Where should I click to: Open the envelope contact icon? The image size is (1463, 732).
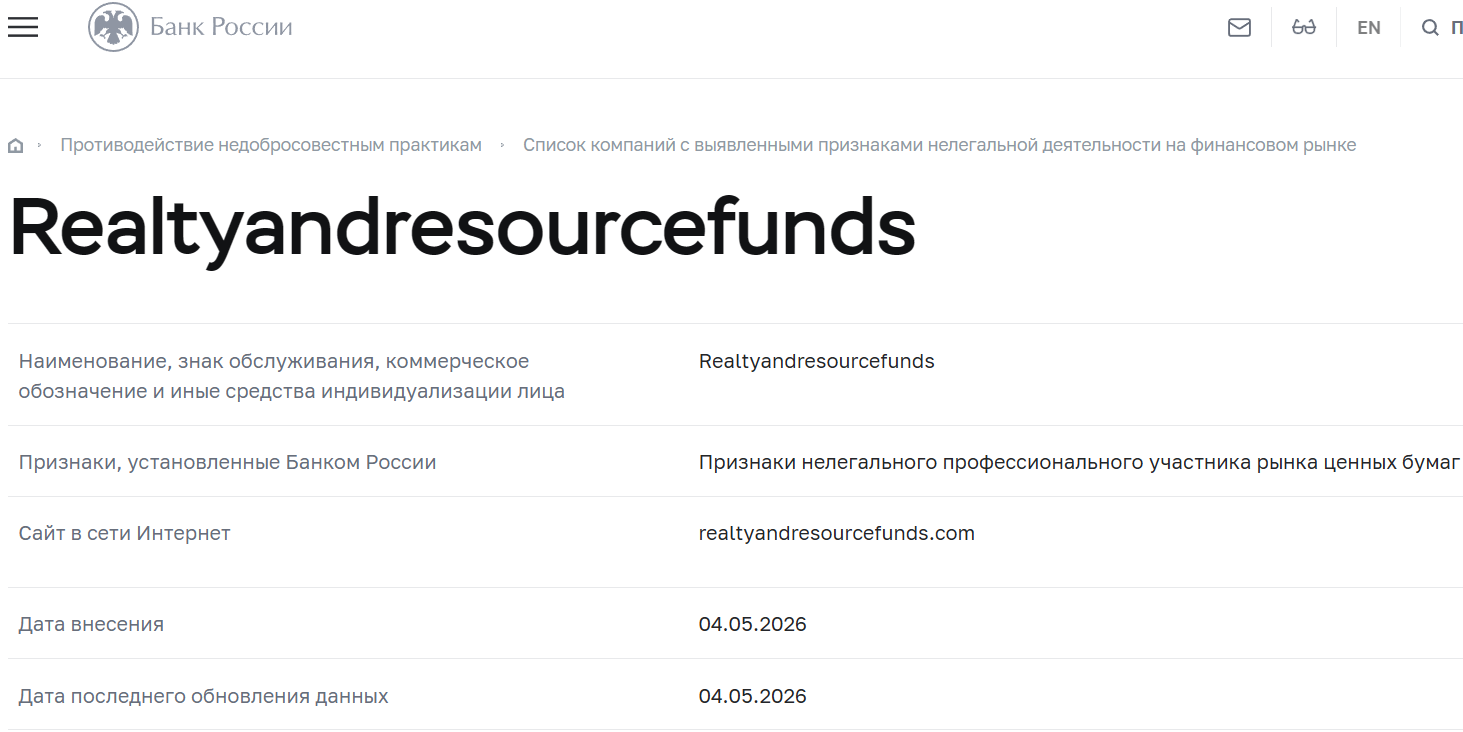[x=1239, y=28]
